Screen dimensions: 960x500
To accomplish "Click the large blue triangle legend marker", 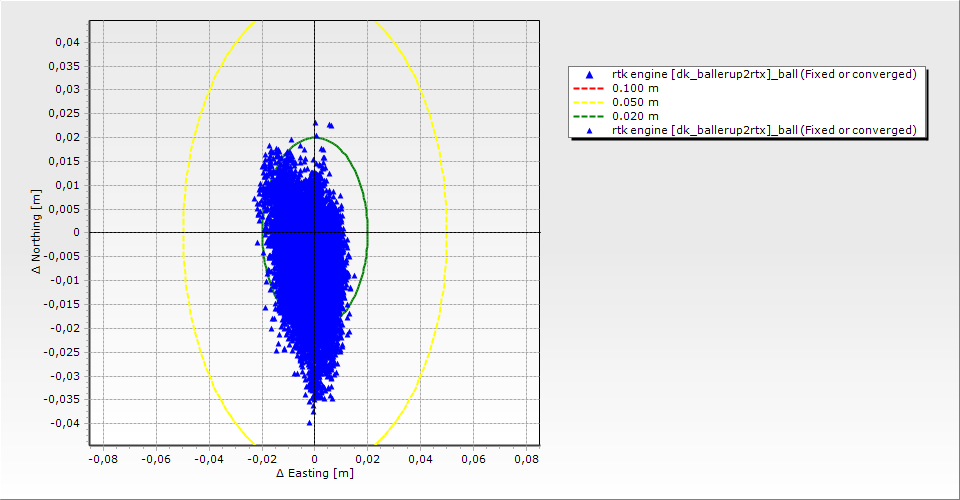I will (590, 75).
